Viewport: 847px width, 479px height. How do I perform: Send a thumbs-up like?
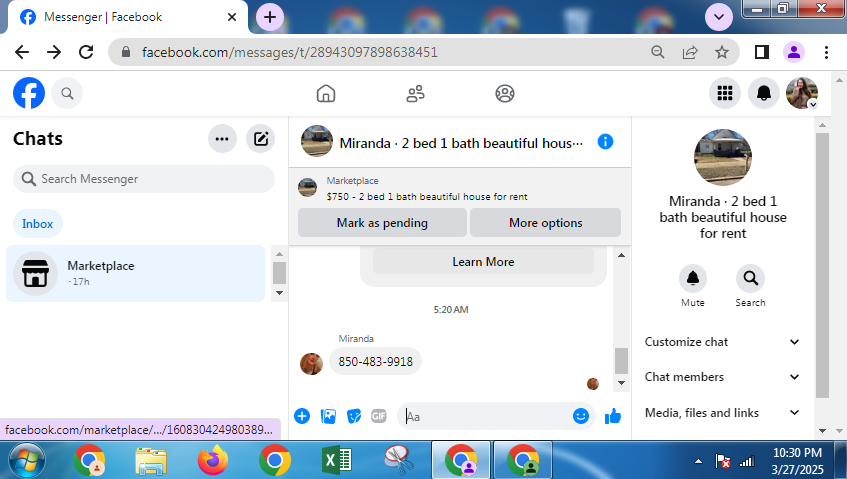click(x=613, y=416)
